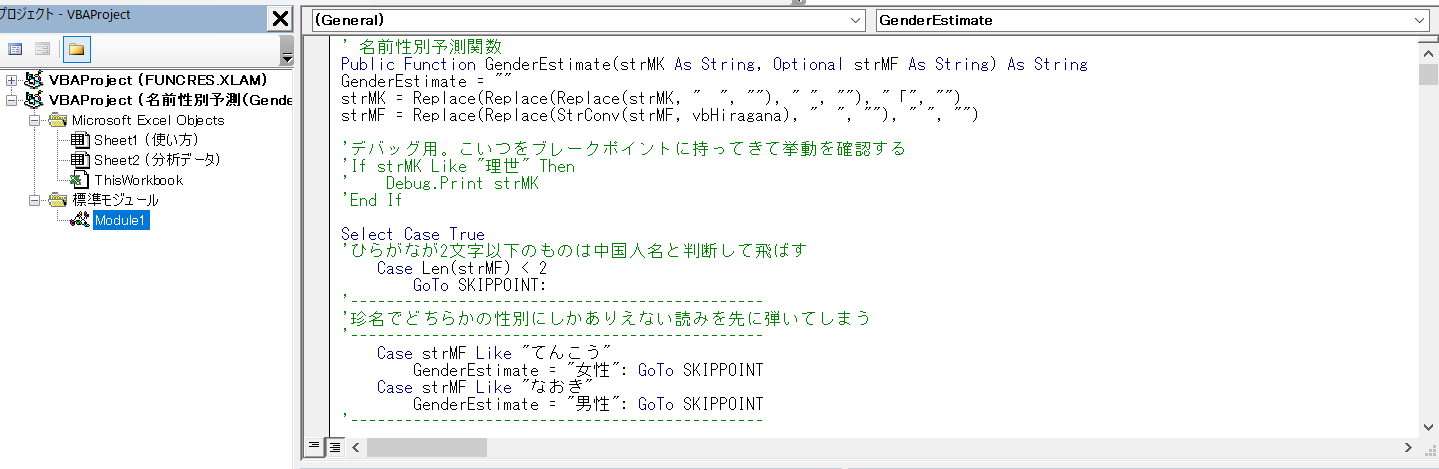Click the Case strMF Like "てんこう" line
This screenshot has height=469, width=1439.
493,353
